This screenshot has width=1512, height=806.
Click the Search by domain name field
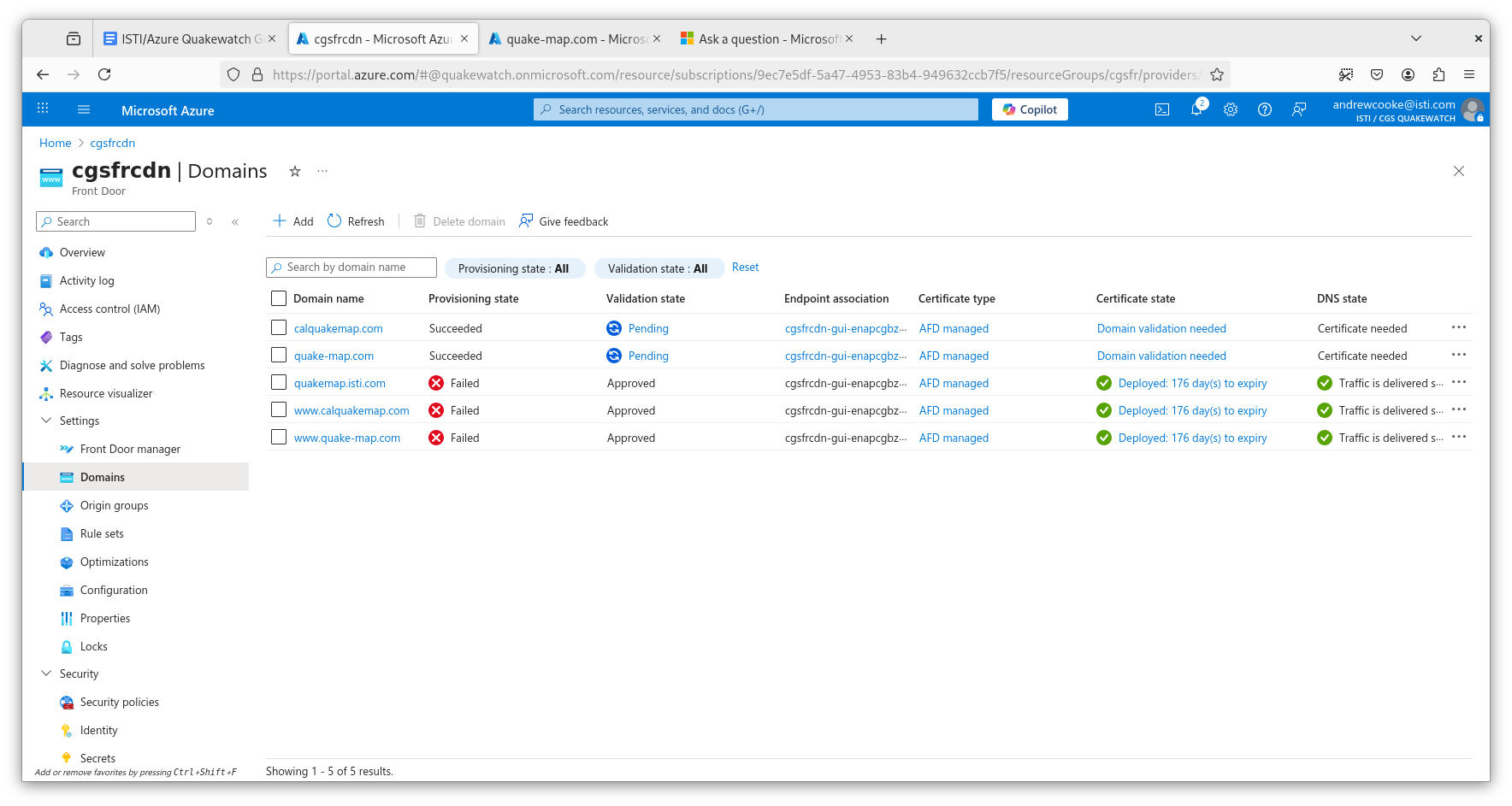[351, 268]
